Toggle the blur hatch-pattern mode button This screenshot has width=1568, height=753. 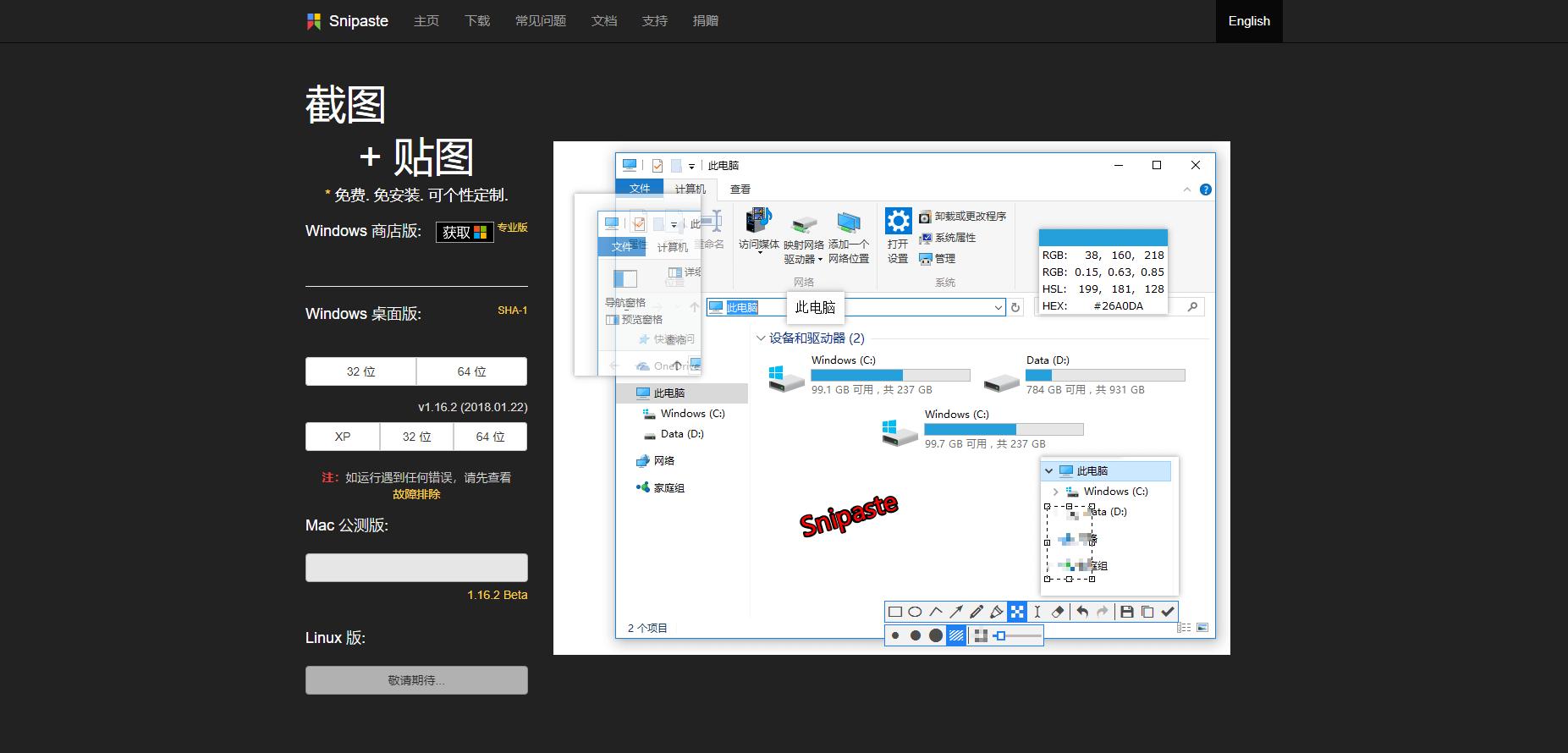click(x=956, y=635)
